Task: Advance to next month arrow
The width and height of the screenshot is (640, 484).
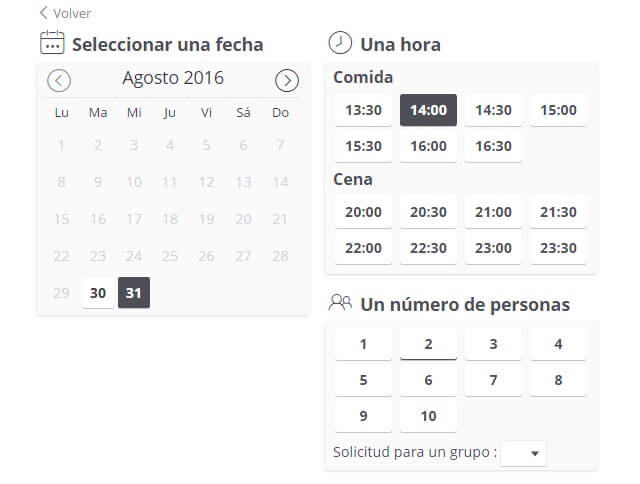Action: pyautogui.click(x=287, y=80)
